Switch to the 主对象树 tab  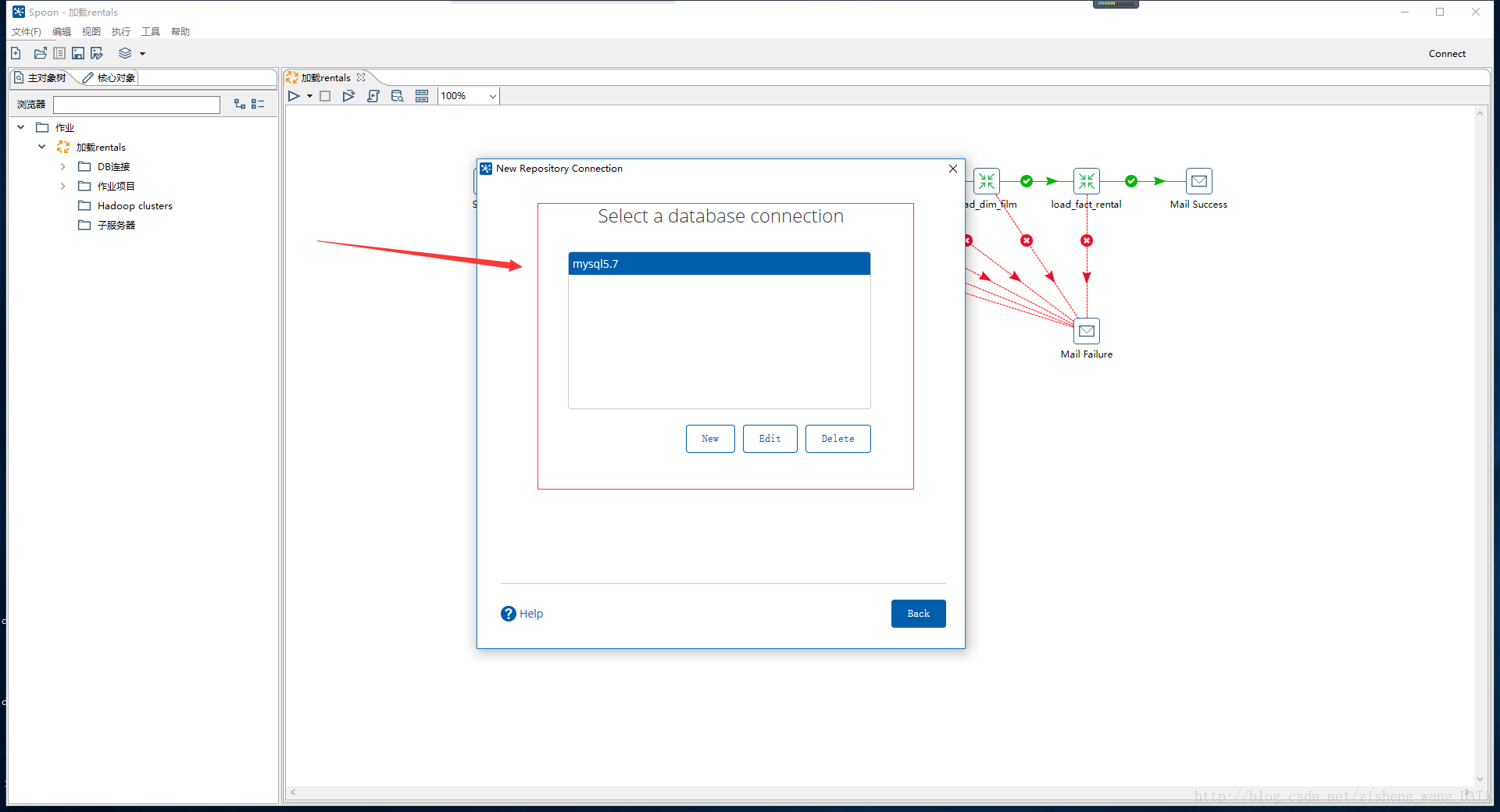(x=41, y=77)
